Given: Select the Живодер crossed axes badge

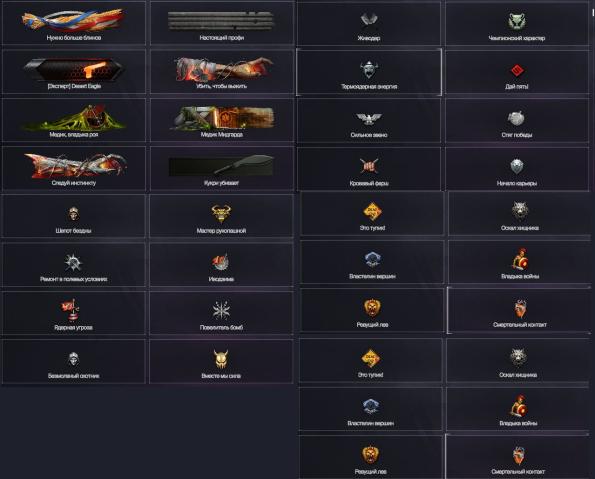Looking at the screenshot, I should point(369,24).
